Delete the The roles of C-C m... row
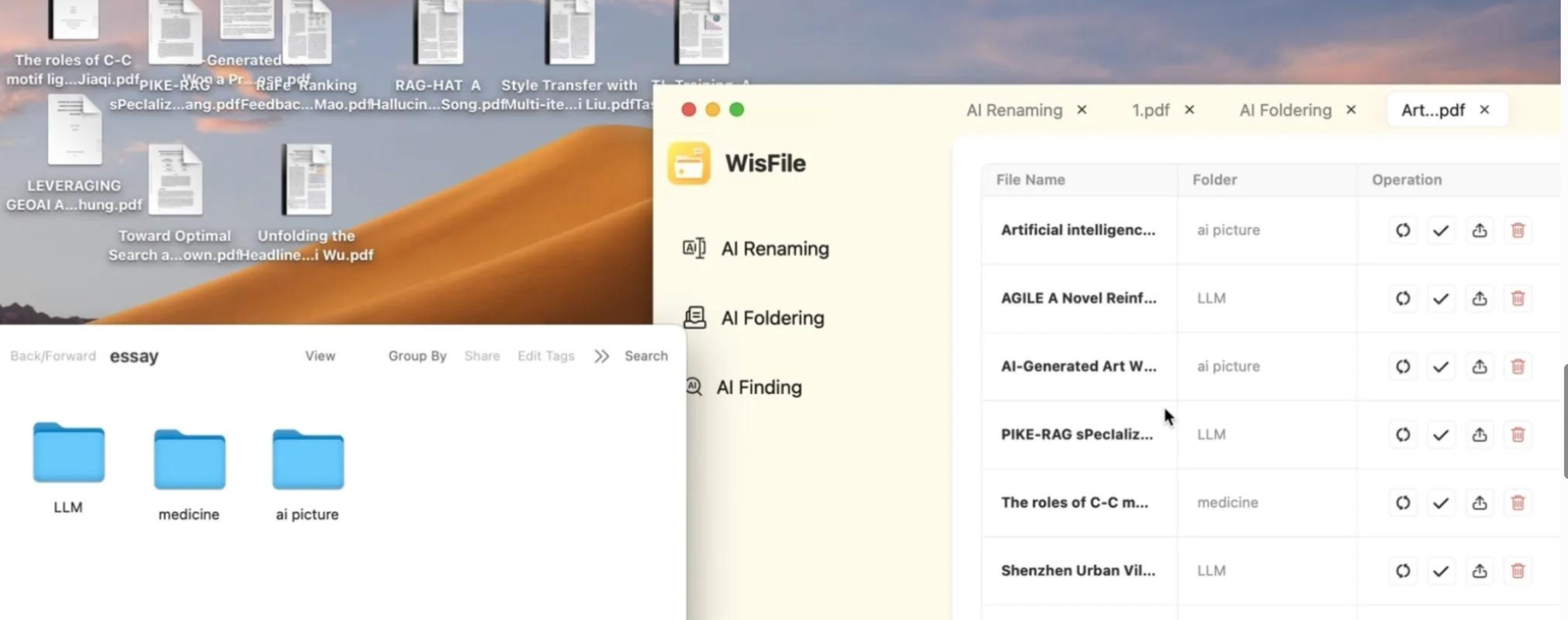 [x=1518, y=503]
